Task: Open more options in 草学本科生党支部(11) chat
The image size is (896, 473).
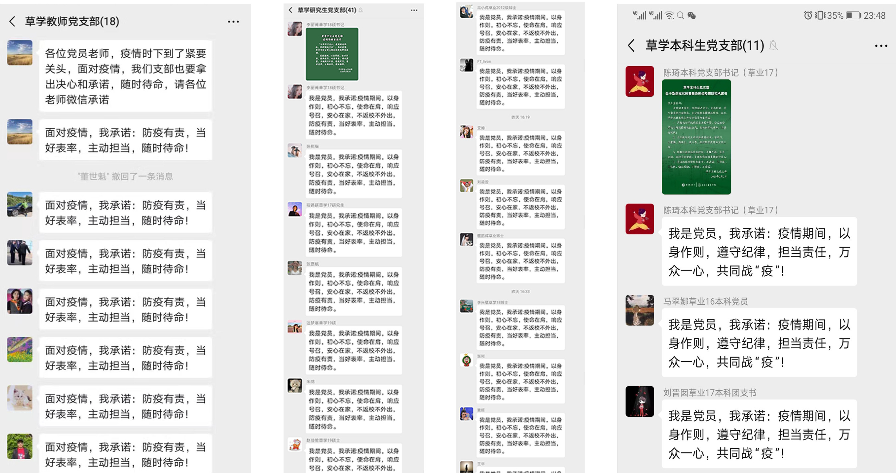Action: pyautogui.click(x=881, y=46)
